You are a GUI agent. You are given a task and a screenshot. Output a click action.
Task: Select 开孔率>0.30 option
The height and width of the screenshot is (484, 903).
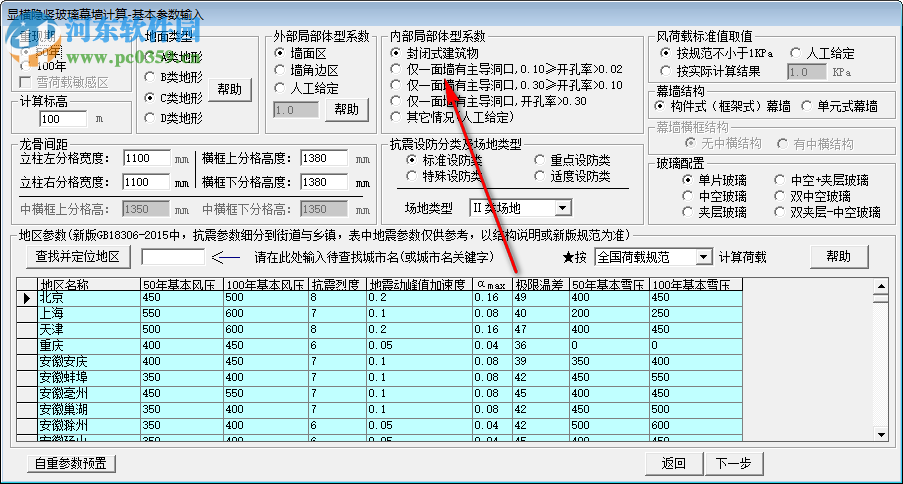pos(489,101)
